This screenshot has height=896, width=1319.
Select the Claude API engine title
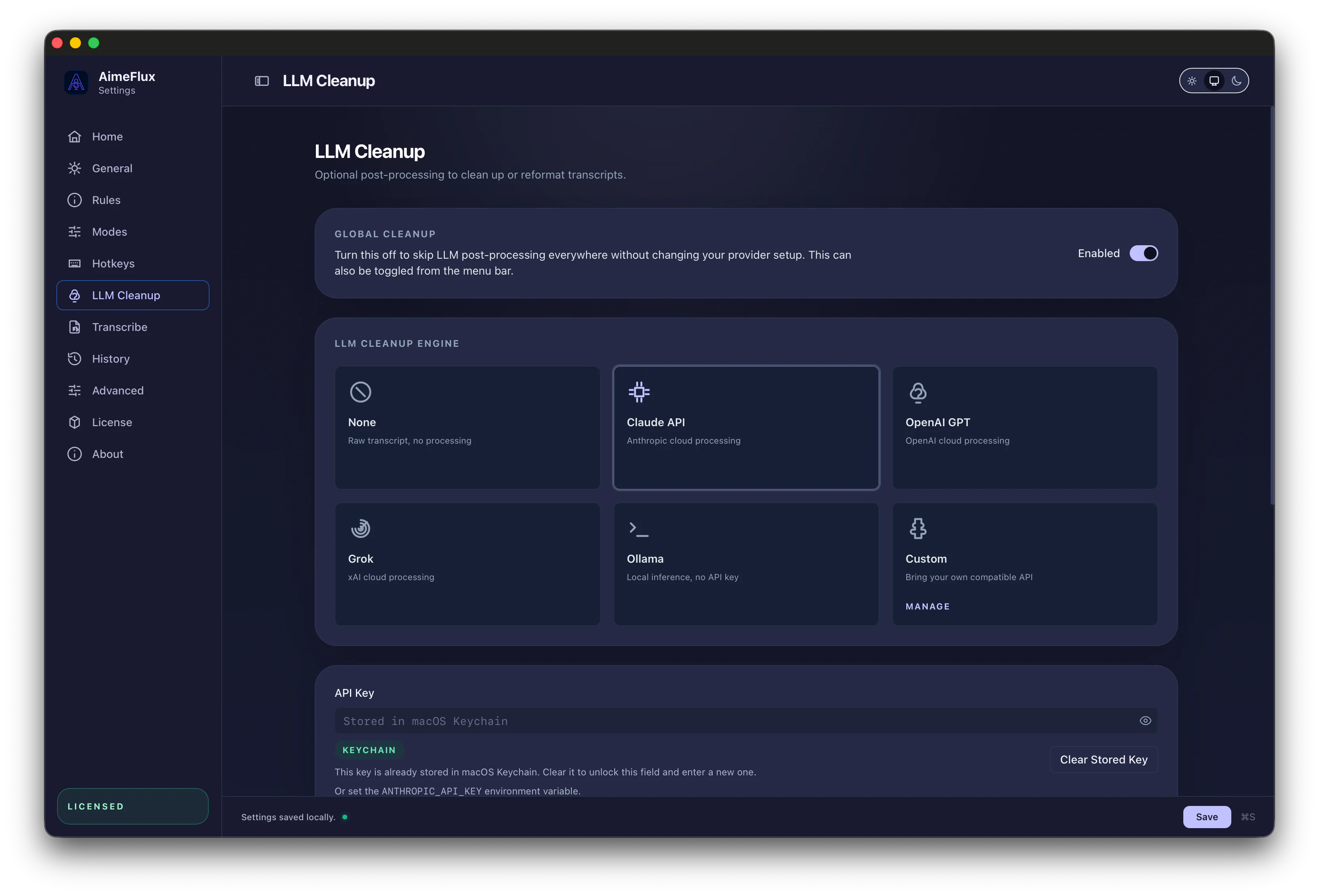(656, 423)
